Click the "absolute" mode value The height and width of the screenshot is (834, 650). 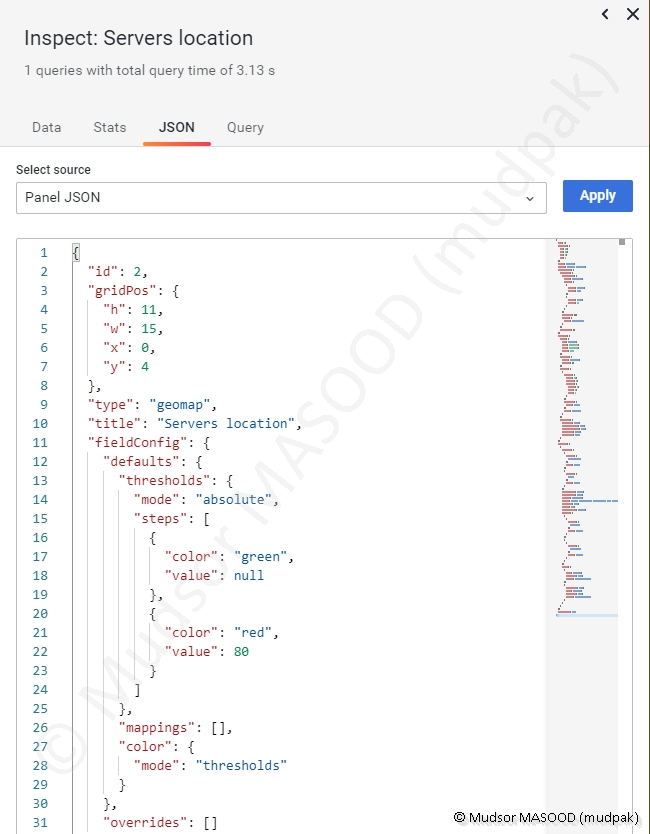pyautogui.click(x=234, y=499)
